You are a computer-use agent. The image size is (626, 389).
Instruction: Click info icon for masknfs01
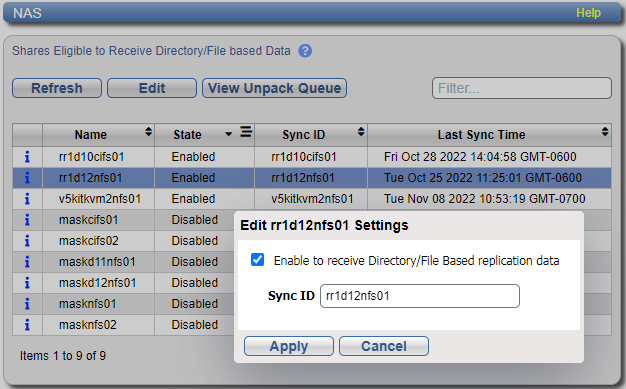27,304
